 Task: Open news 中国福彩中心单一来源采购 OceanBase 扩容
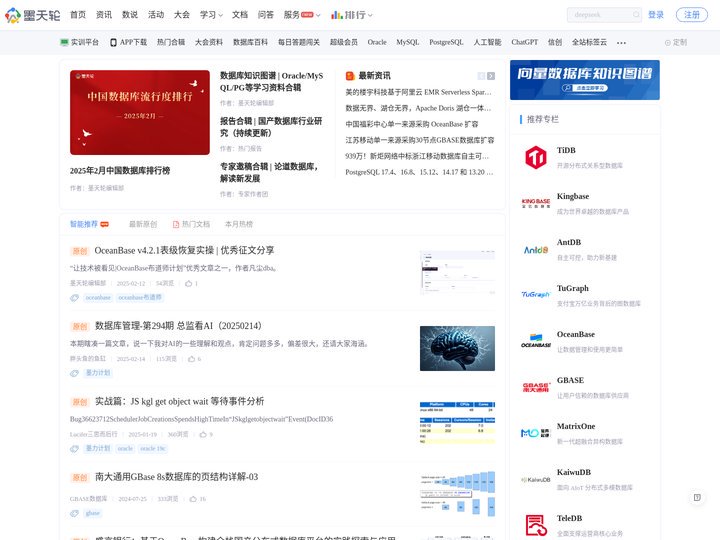412,124
